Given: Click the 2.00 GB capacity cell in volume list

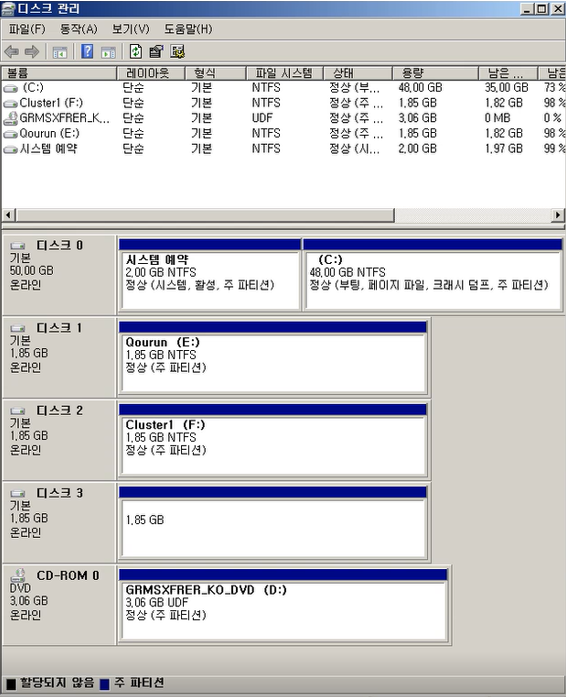Looking at the screenshot, I should click(x=417, y=149).
